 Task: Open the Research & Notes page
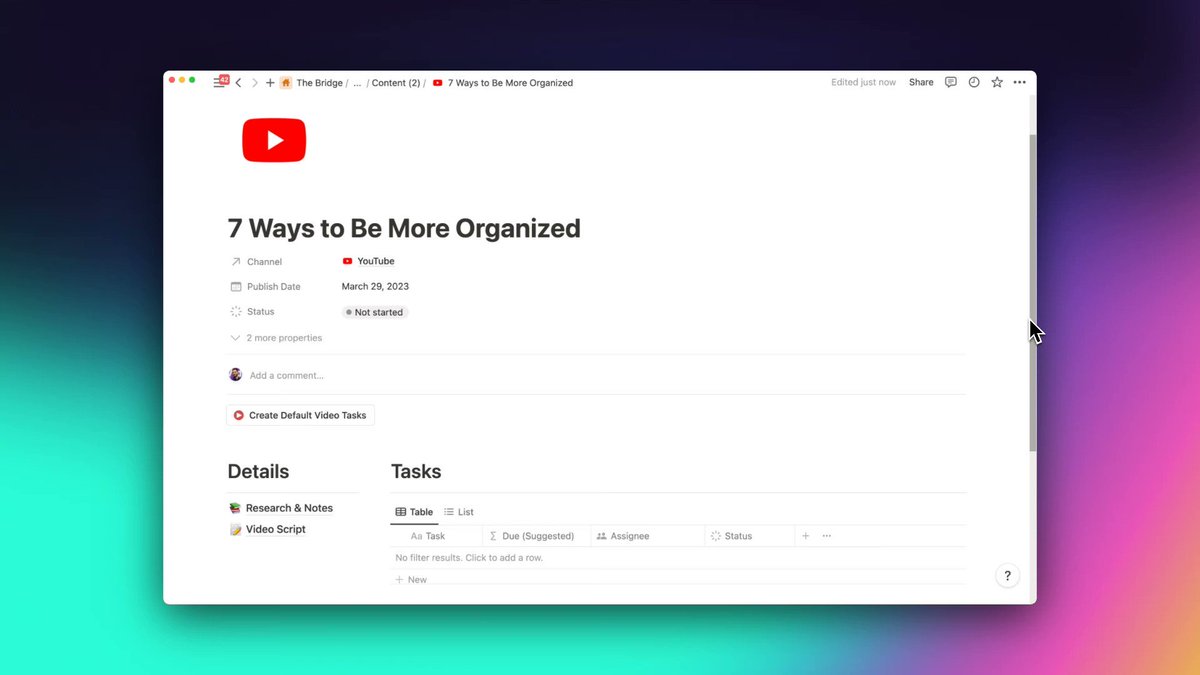(x=280, y=508)
